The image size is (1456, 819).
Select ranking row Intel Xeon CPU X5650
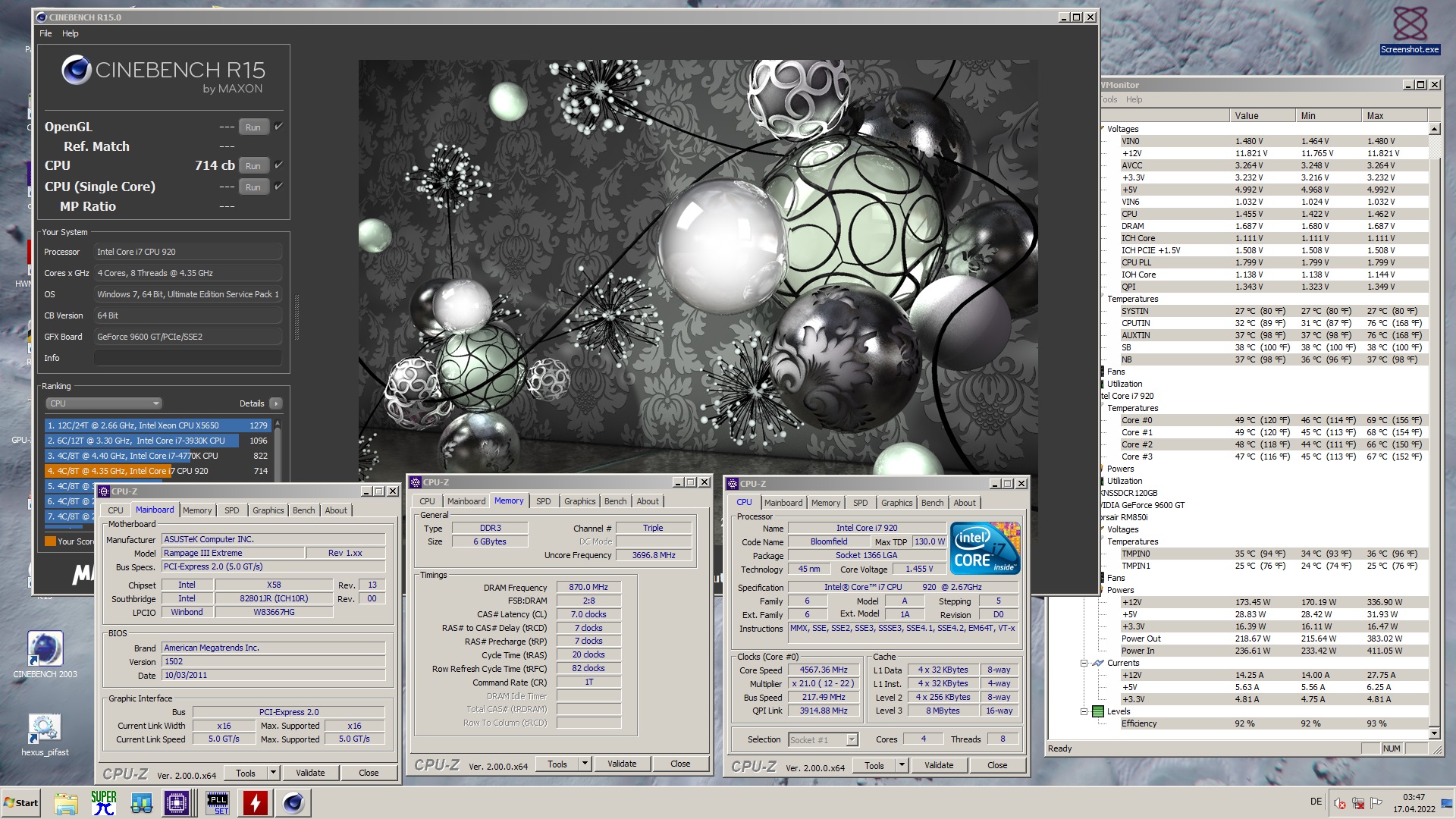click(158, 425)
